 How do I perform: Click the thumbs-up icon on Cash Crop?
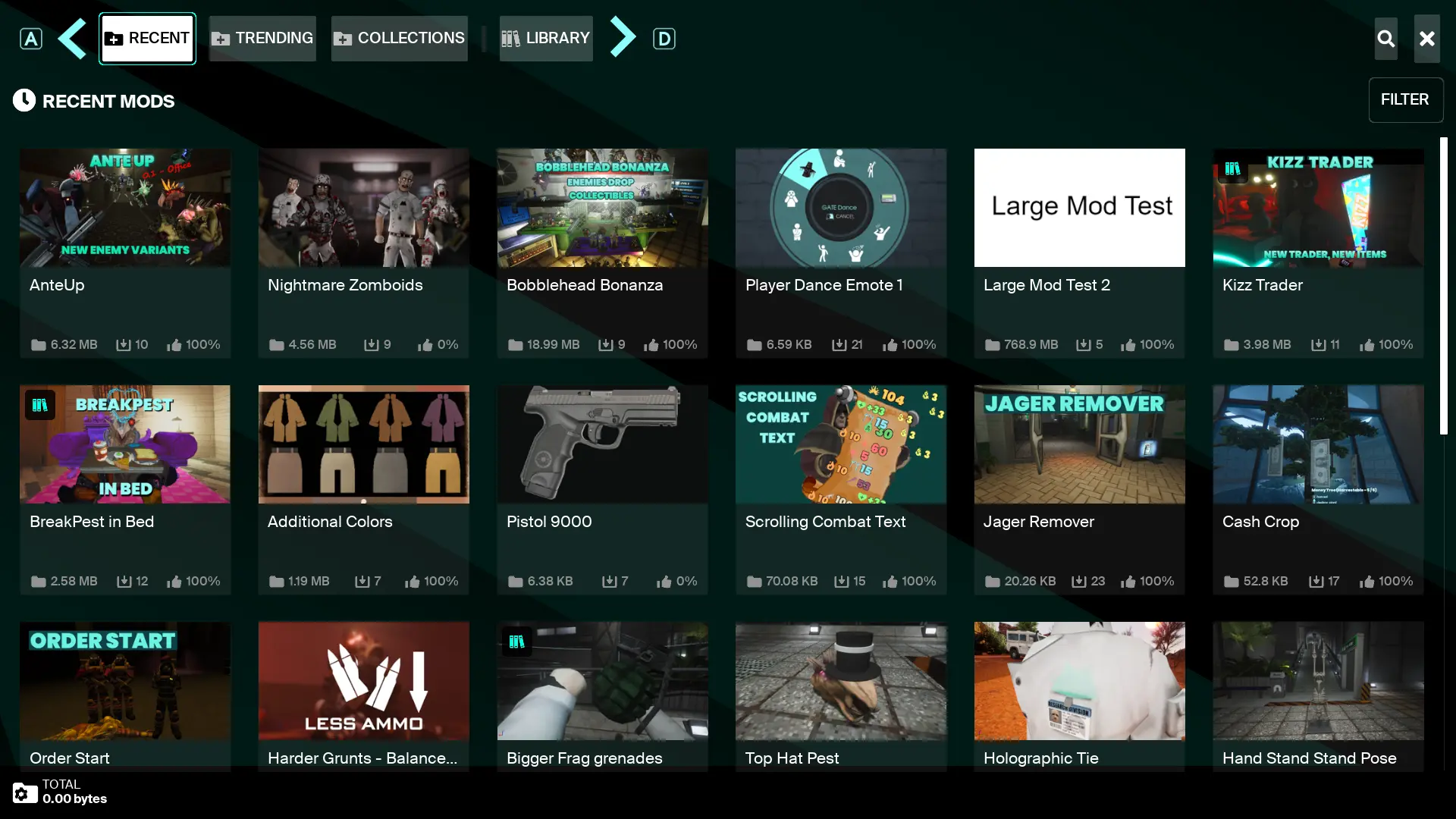click(1367, 582)
